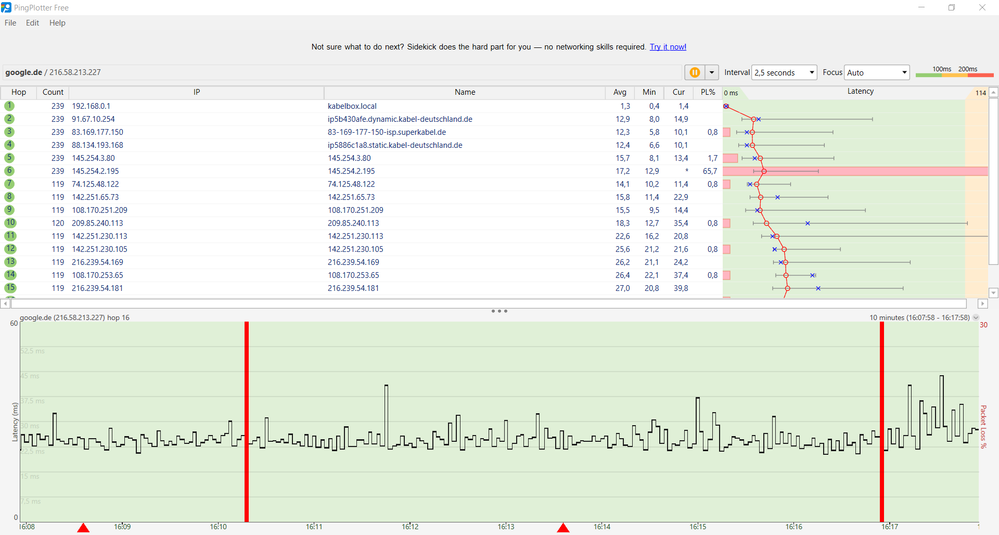The height and width of the screenshot is (535, 999).
Task: Sort by the Cur column header
Action: [679, 92]
